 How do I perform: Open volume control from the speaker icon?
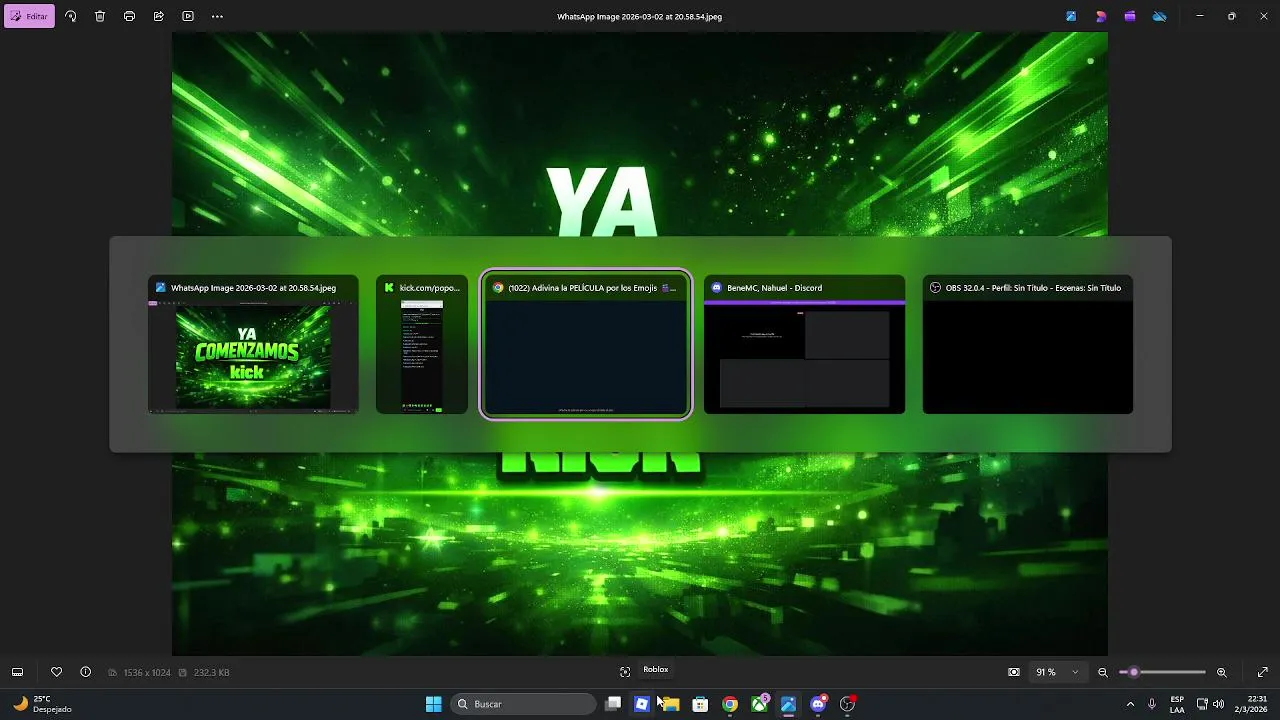(x=1218, y=704)
